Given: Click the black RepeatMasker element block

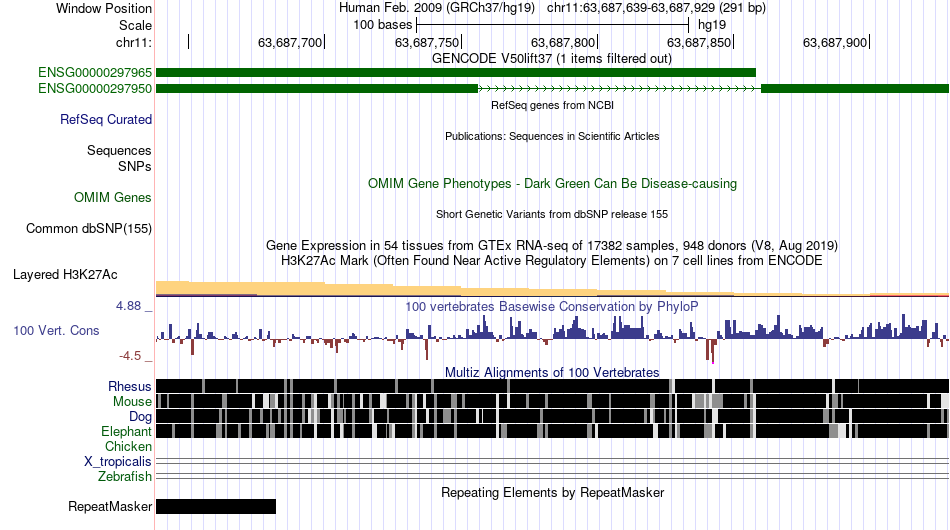Looking at the screenshot, I should [x=216, y=506].
